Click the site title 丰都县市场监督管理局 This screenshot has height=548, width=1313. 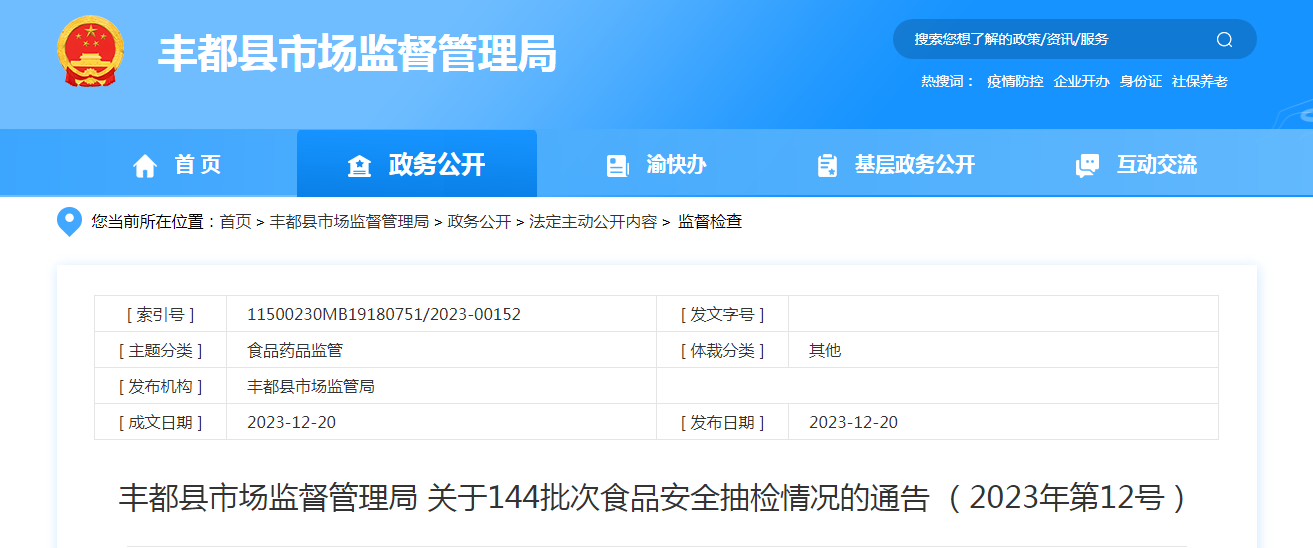(358, 53)
